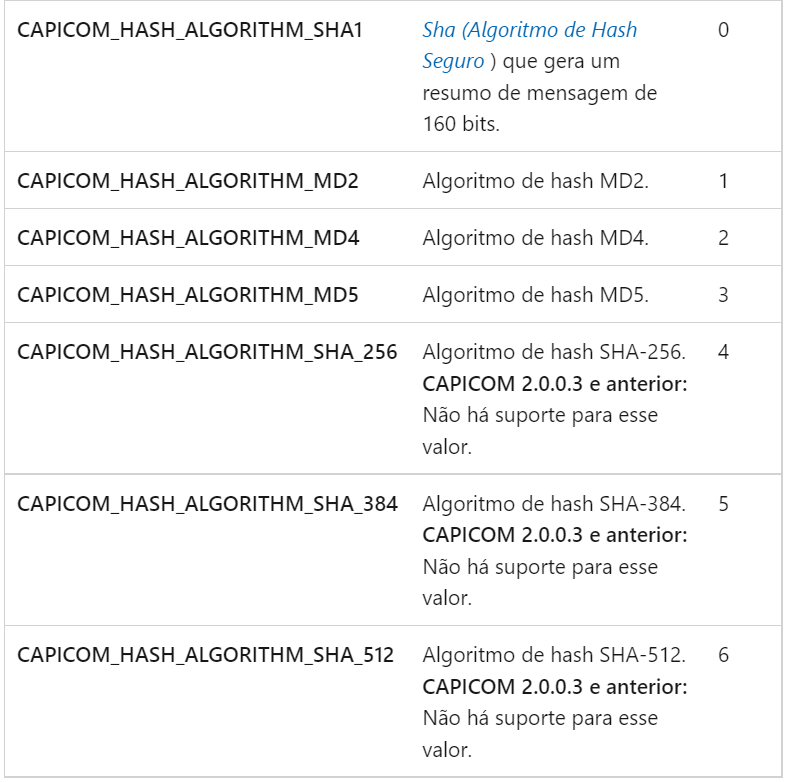Click value 1 in the MD2 row

723,181
